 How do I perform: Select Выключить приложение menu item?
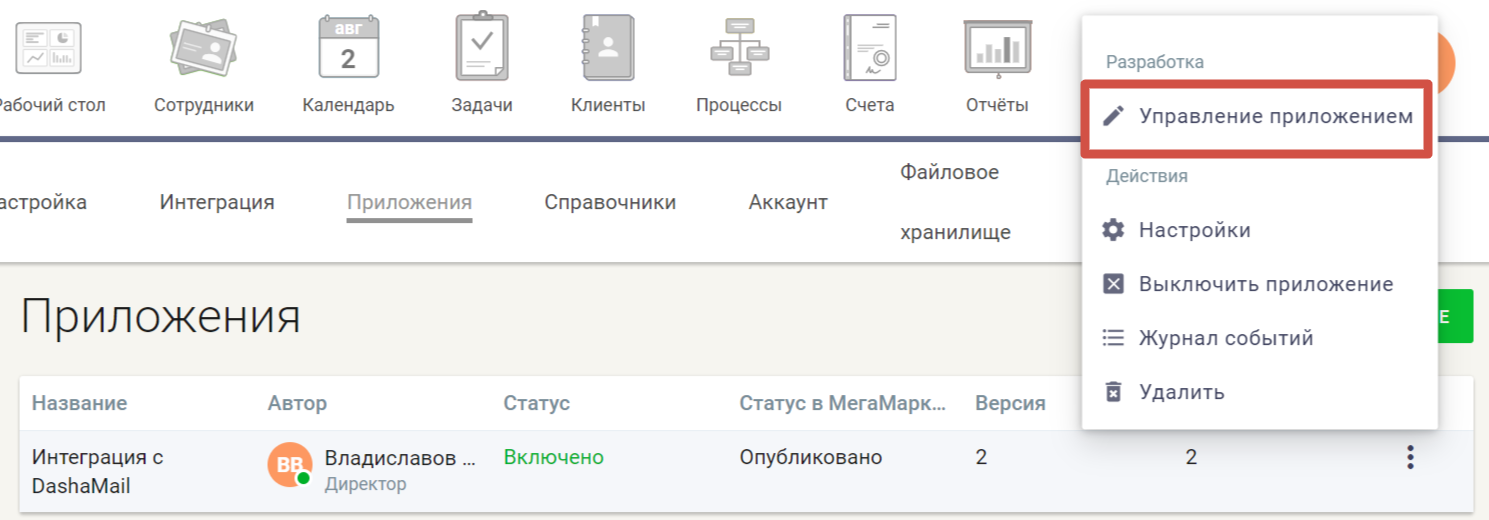1265,284
